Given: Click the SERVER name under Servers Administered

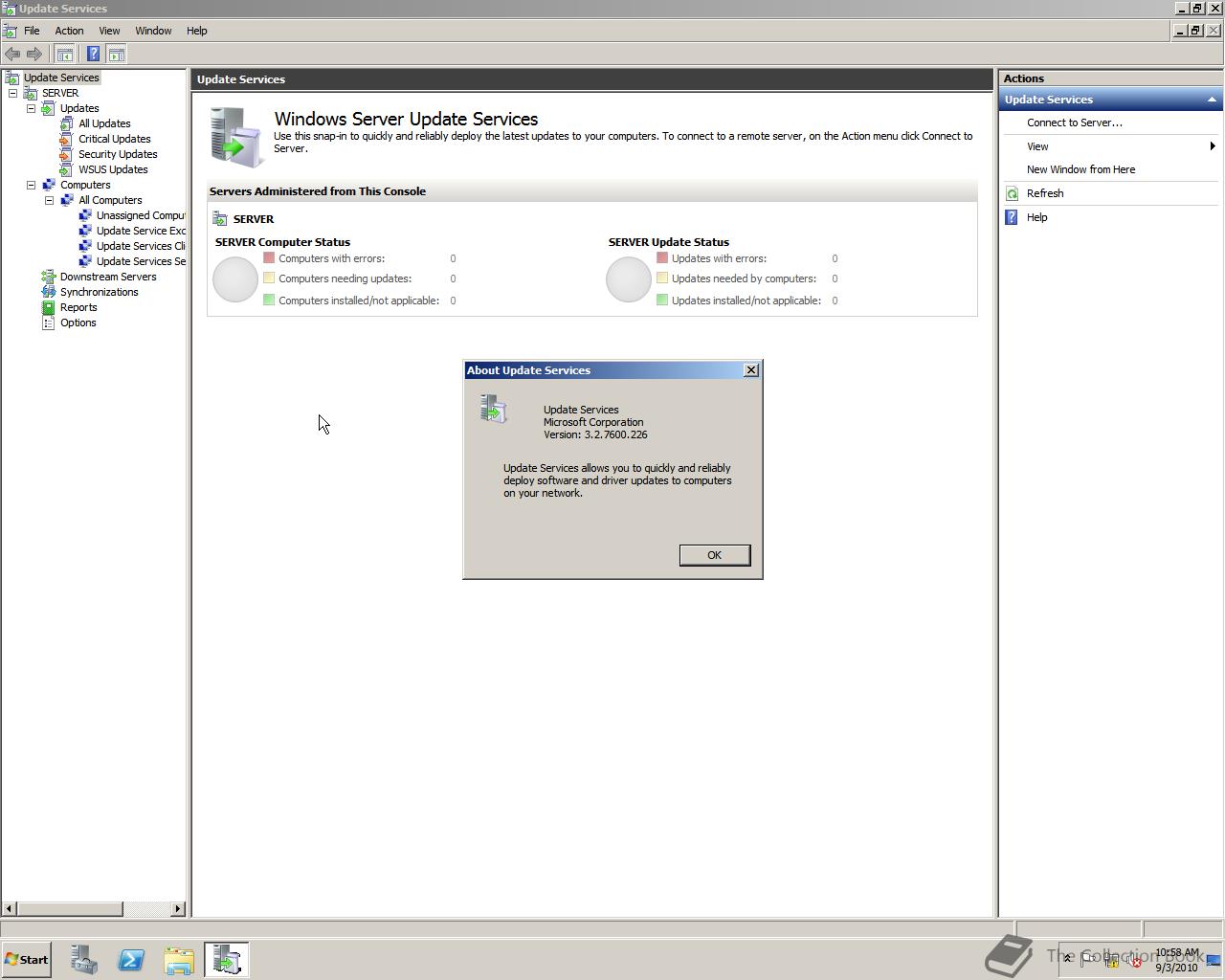Looking at the screenshot, I should (x=254, y=219).
